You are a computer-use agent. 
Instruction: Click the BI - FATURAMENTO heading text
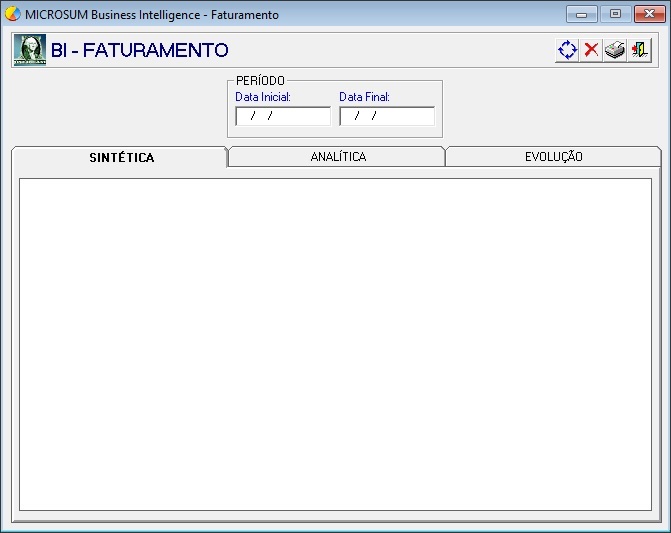pyautogui.click(x=140, y=50)
